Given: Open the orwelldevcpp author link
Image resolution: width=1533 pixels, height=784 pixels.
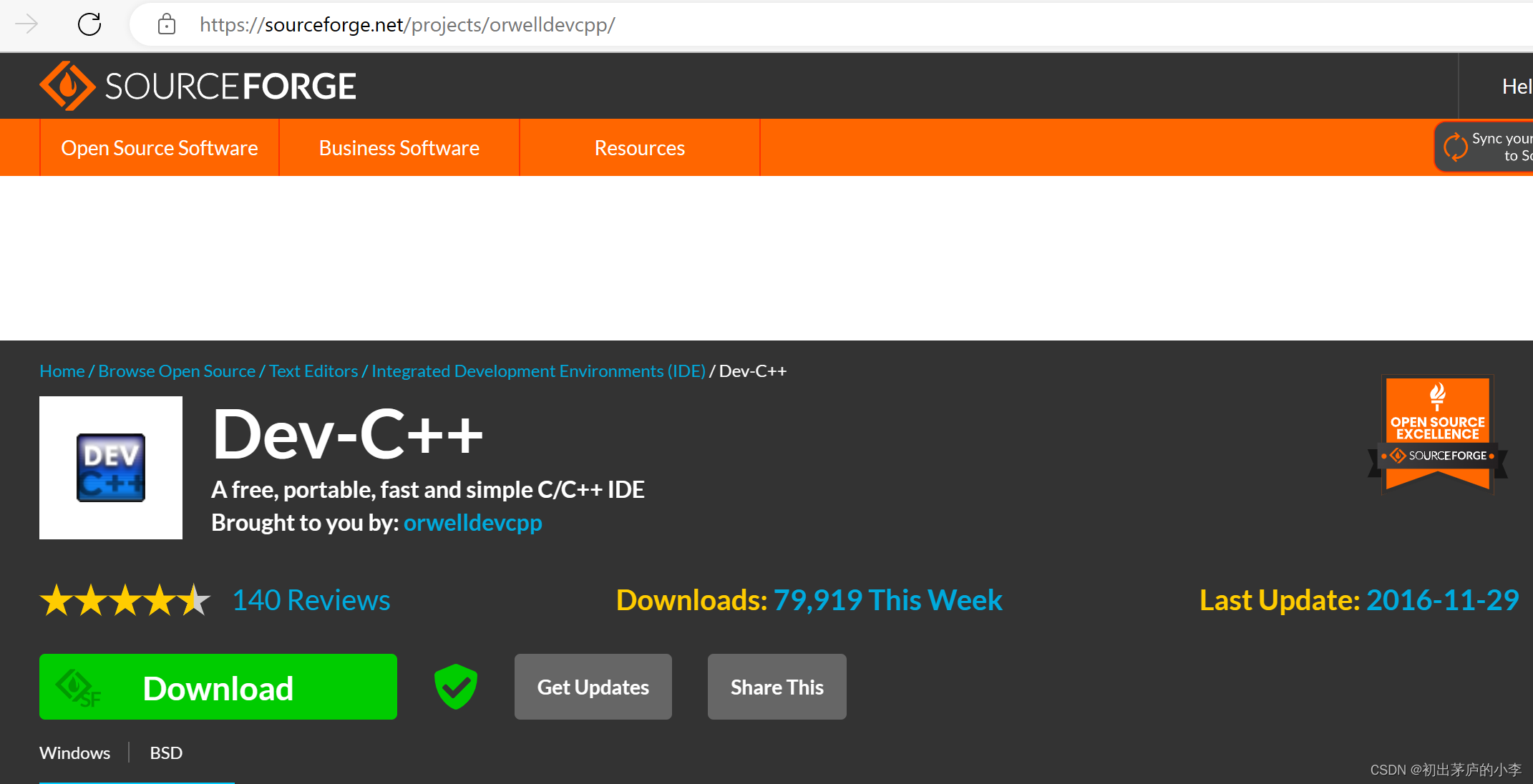Looking at the screenshot, I should (x=473, y=523).
